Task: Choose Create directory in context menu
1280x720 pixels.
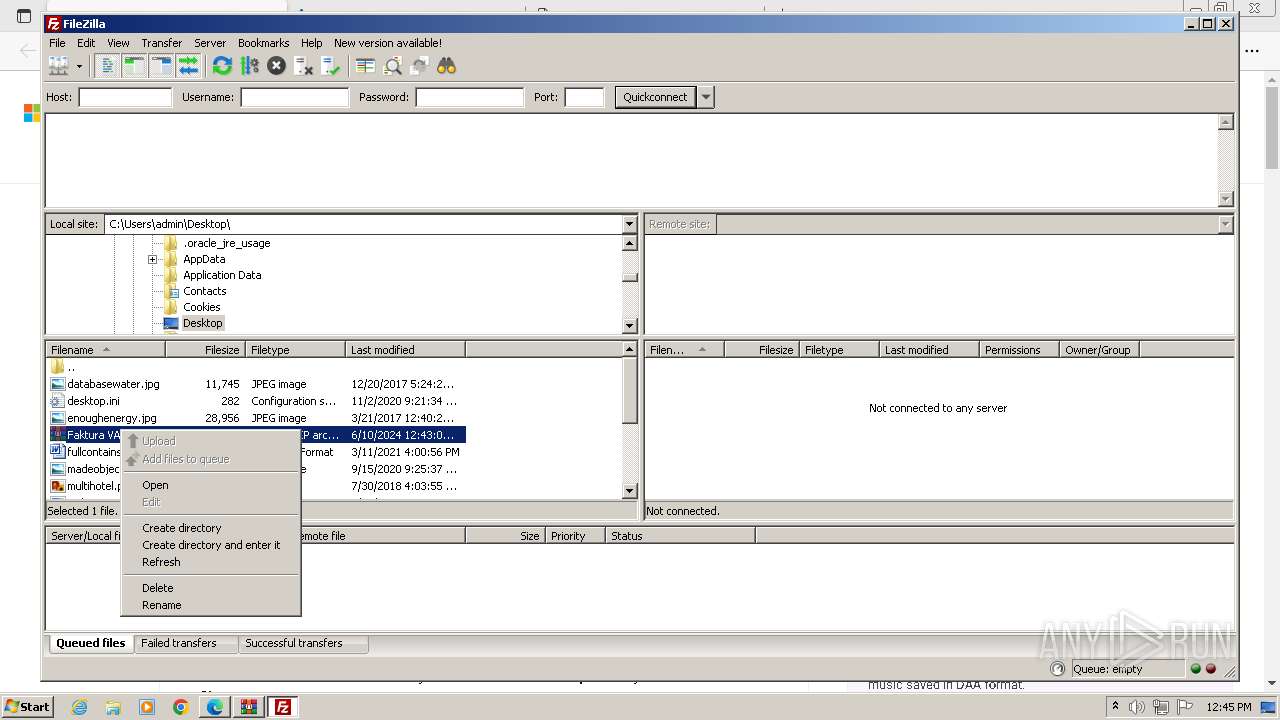Action: tap(210, 528)
